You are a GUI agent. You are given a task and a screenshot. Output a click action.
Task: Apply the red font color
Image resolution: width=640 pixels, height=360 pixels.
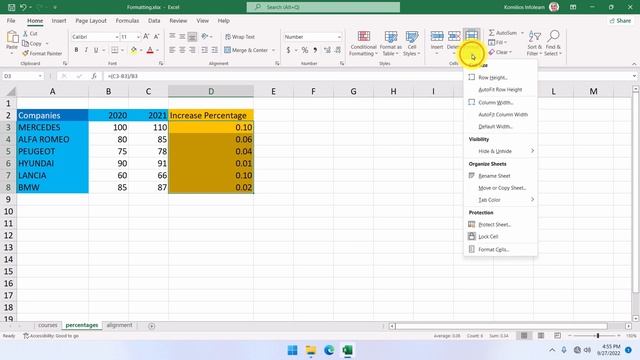(150, 50)
